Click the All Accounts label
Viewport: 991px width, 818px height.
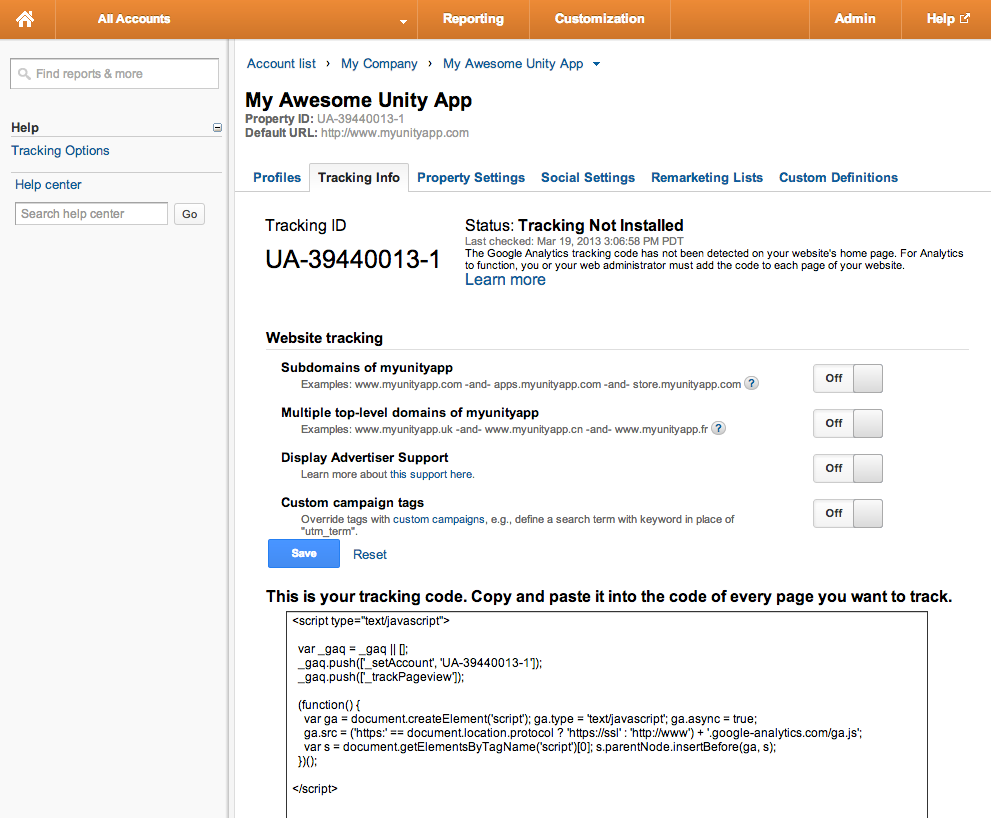point(134,19)
